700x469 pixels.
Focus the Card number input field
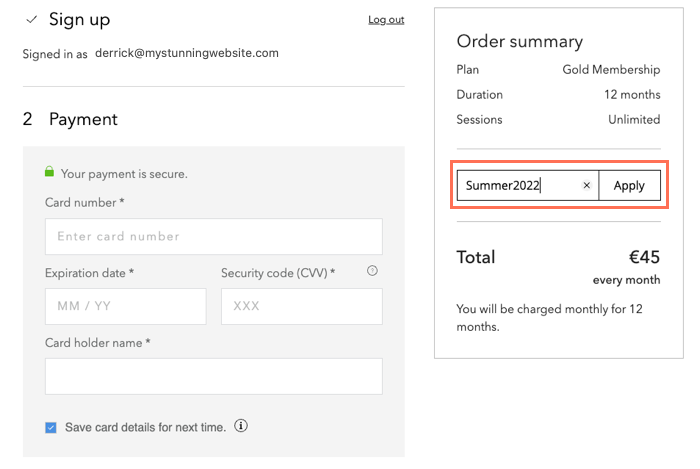pyautogui.click(x=213, y=237)
